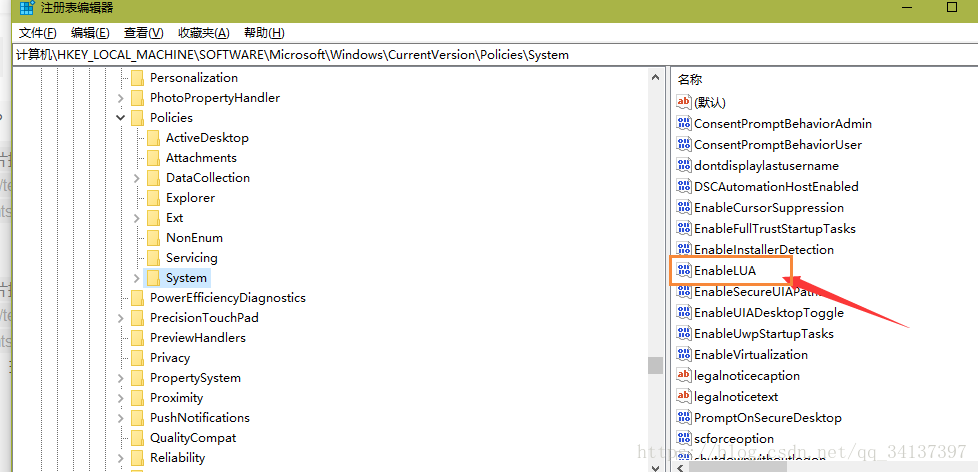Open the 帮助(H) menu
Viewport: 978px width, 472px height.
(x=264, y=33)
